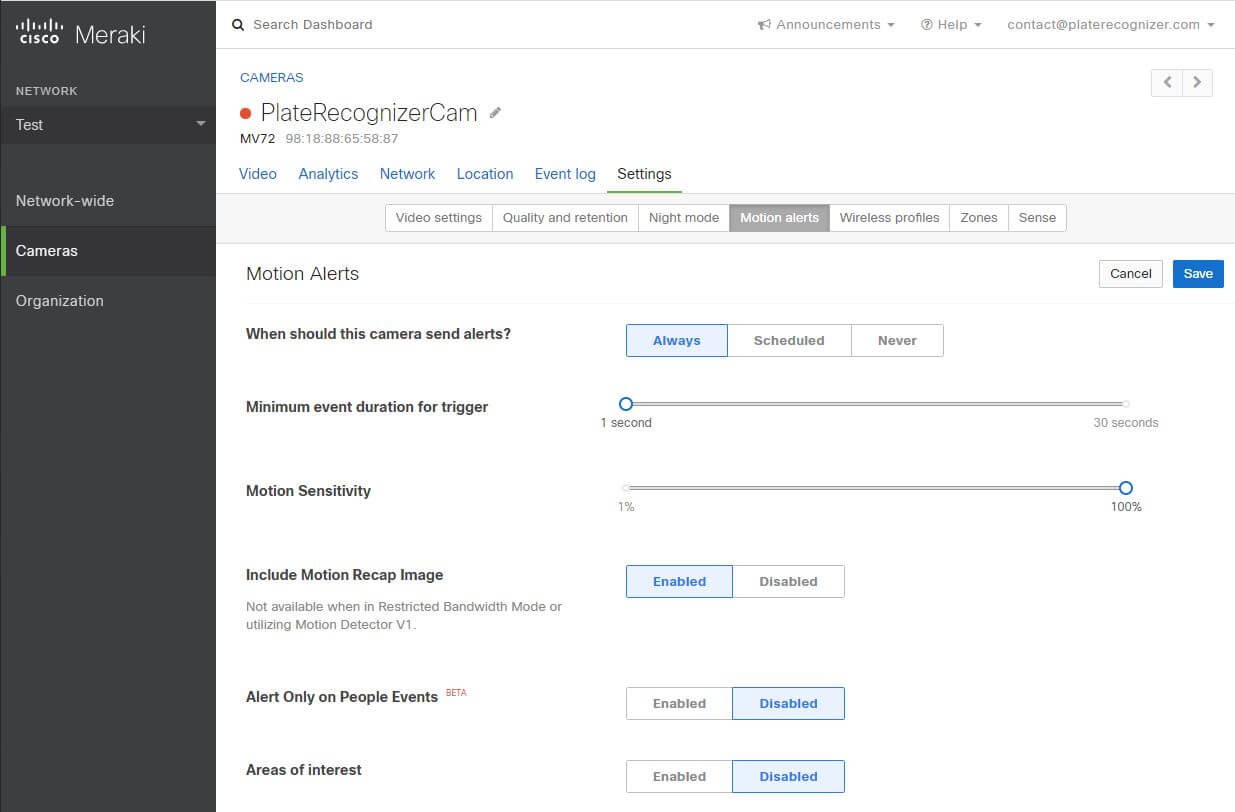This screenshot has width=1235, height=812.
Task: Click the Cancel button
Action: [1131, 274]
